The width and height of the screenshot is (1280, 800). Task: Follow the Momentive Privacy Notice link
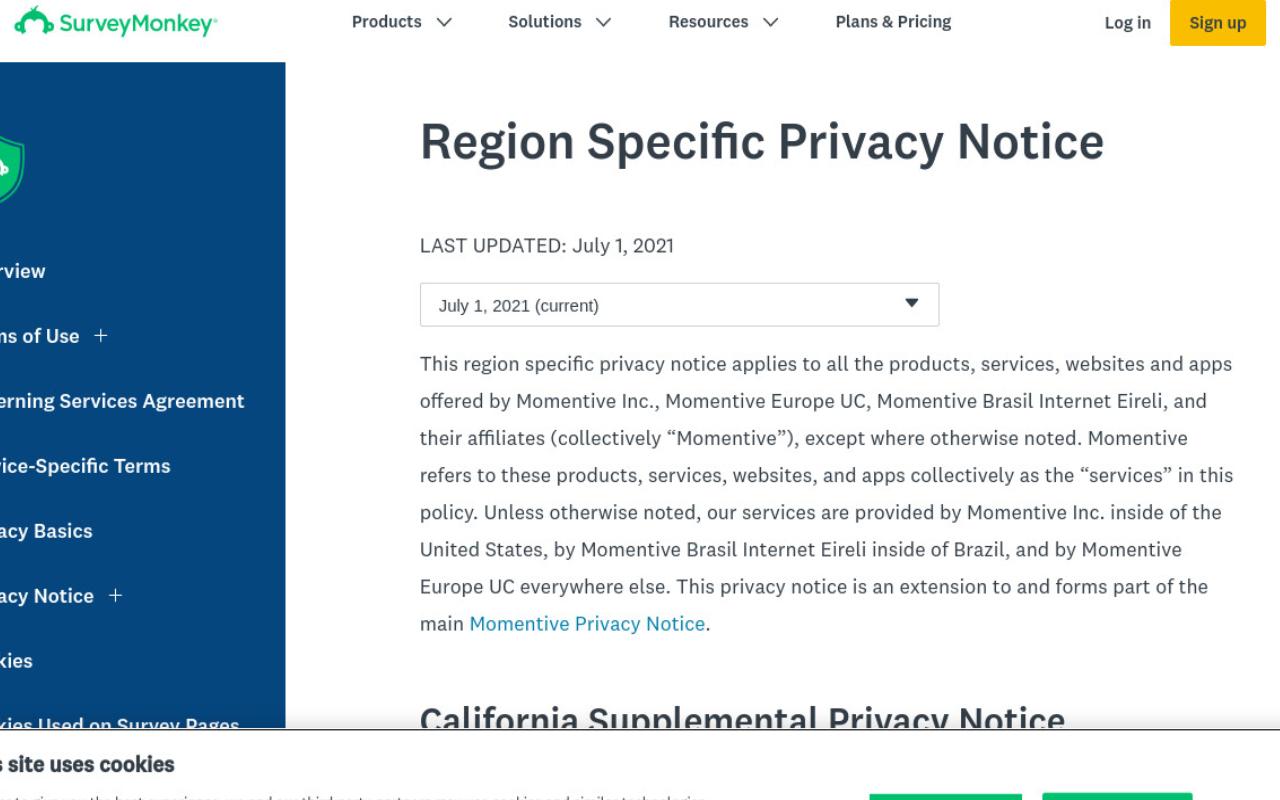pyautogui.click(x=587, y=624)
